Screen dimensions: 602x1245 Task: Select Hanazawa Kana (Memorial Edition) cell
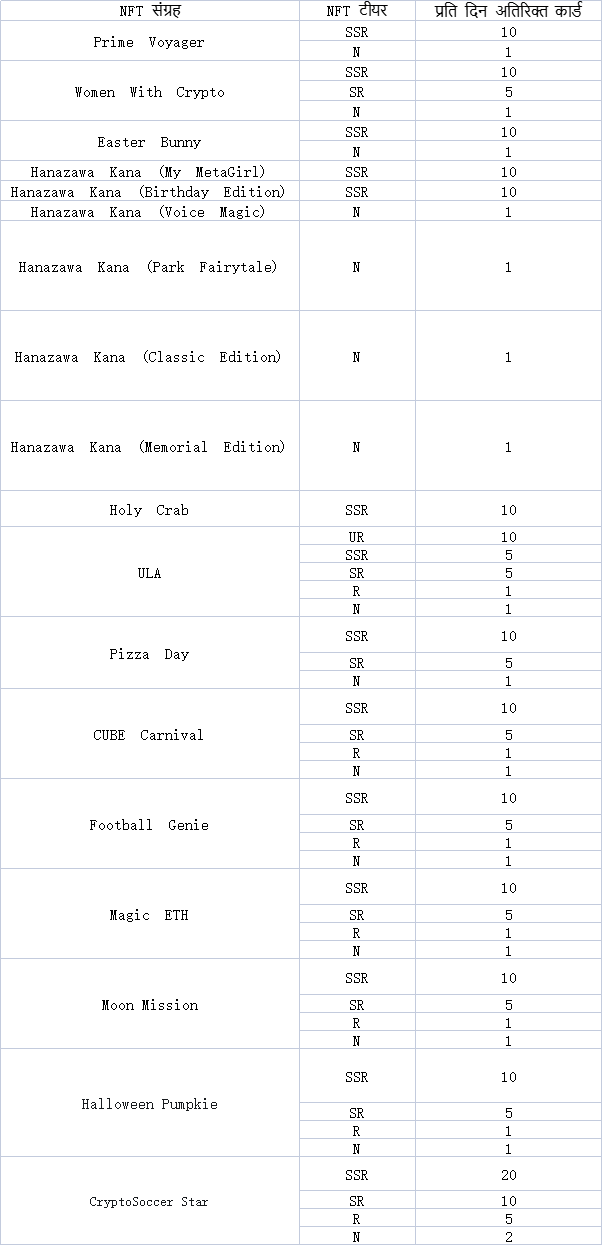tap(149, 447)
